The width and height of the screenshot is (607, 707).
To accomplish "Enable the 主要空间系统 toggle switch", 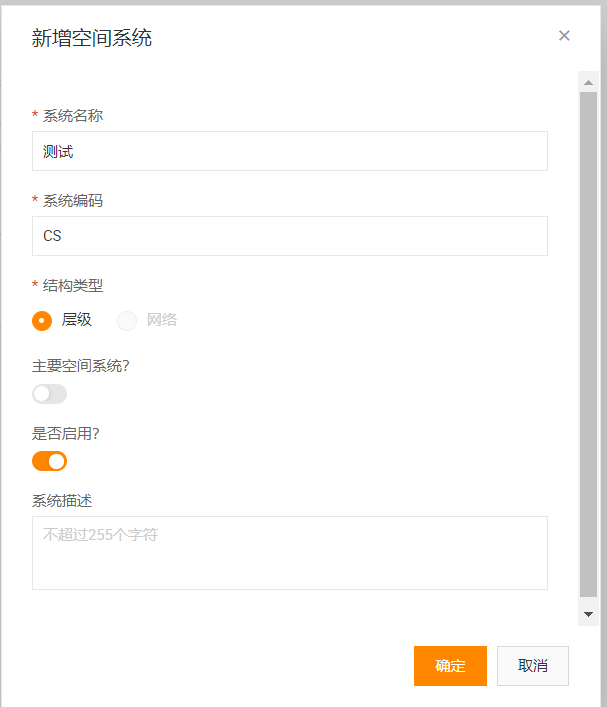I will coord(50,394).
